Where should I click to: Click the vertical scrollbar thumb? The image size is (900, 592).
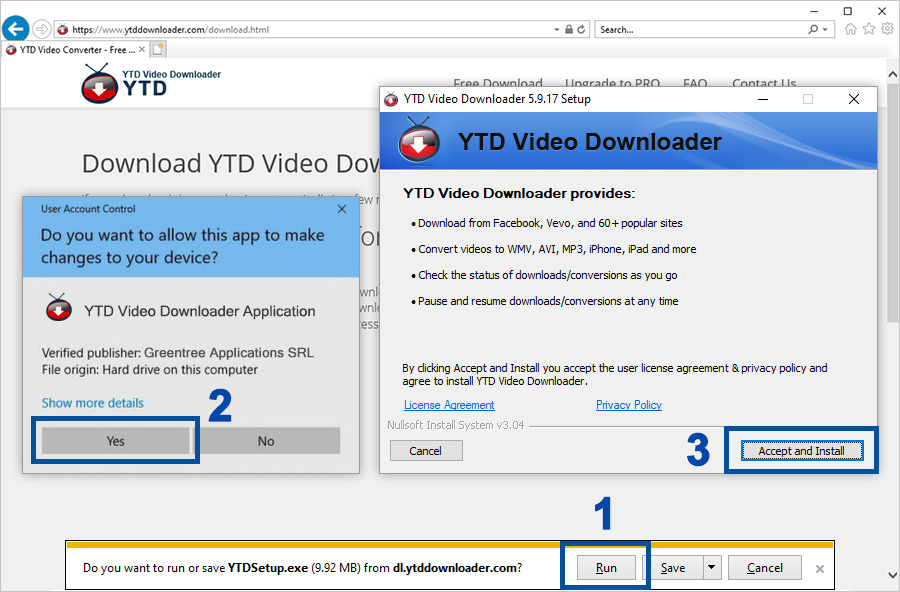(893, 202)
